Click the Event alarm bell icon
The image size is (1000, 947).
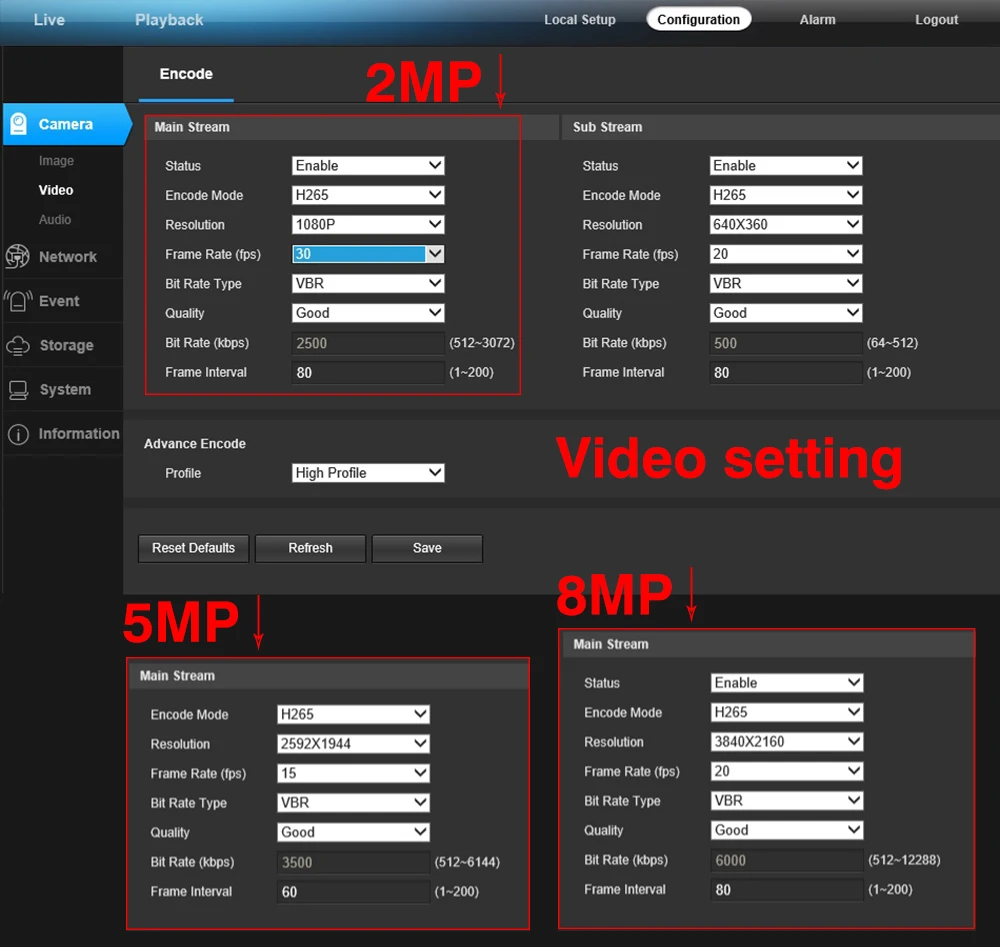pyautogui.click(x=18, y=300)
